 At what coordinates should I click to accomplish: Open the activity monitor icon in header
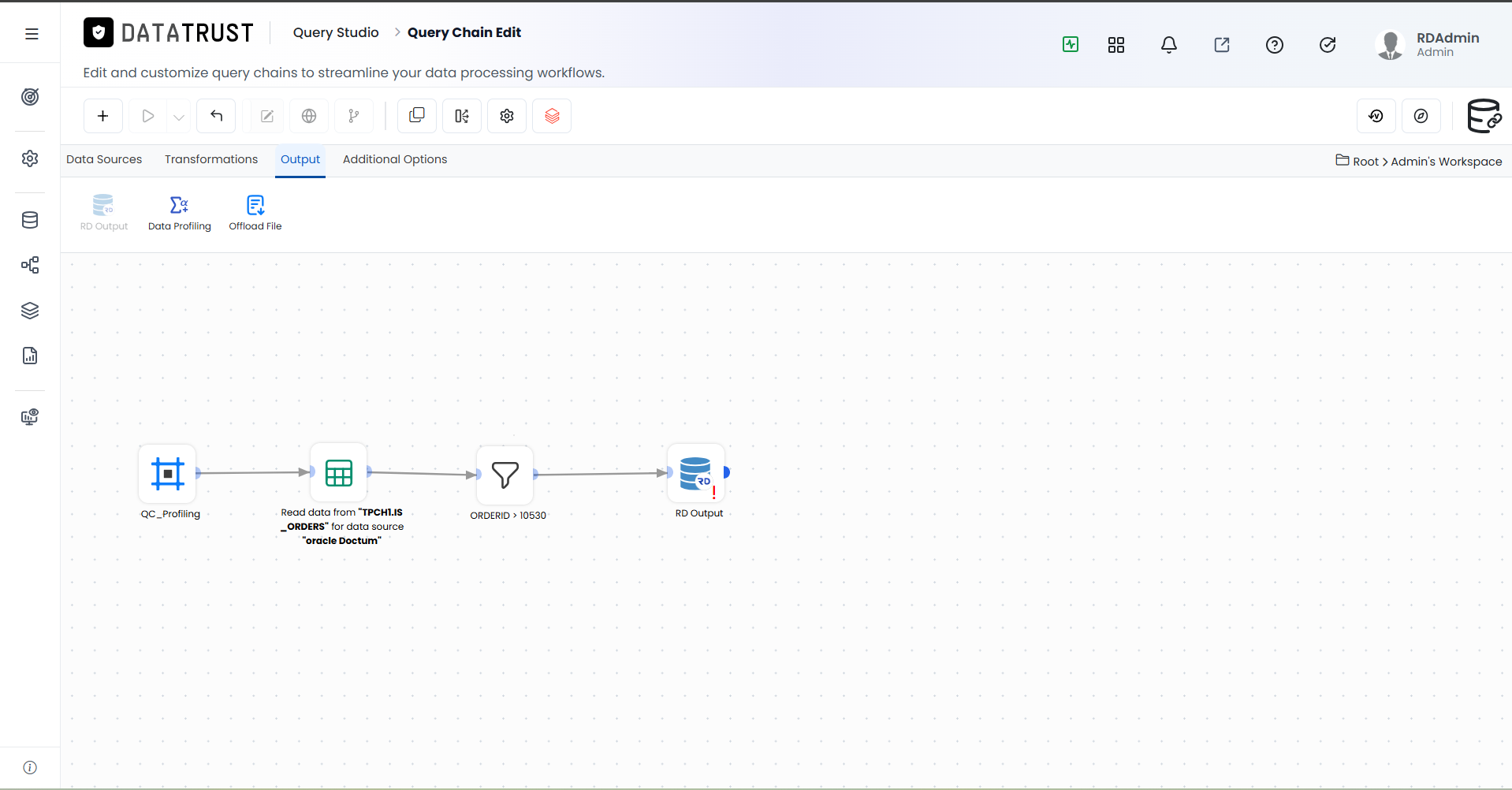(1070, 44)
